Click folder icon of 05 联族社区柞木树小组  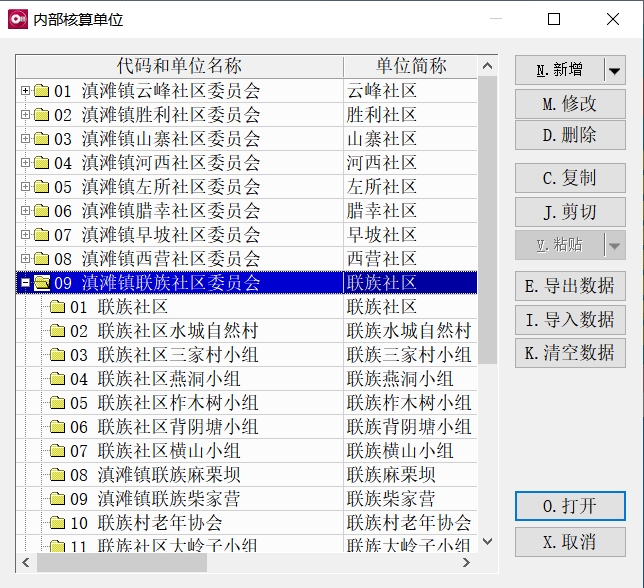(x=57, y=403)
